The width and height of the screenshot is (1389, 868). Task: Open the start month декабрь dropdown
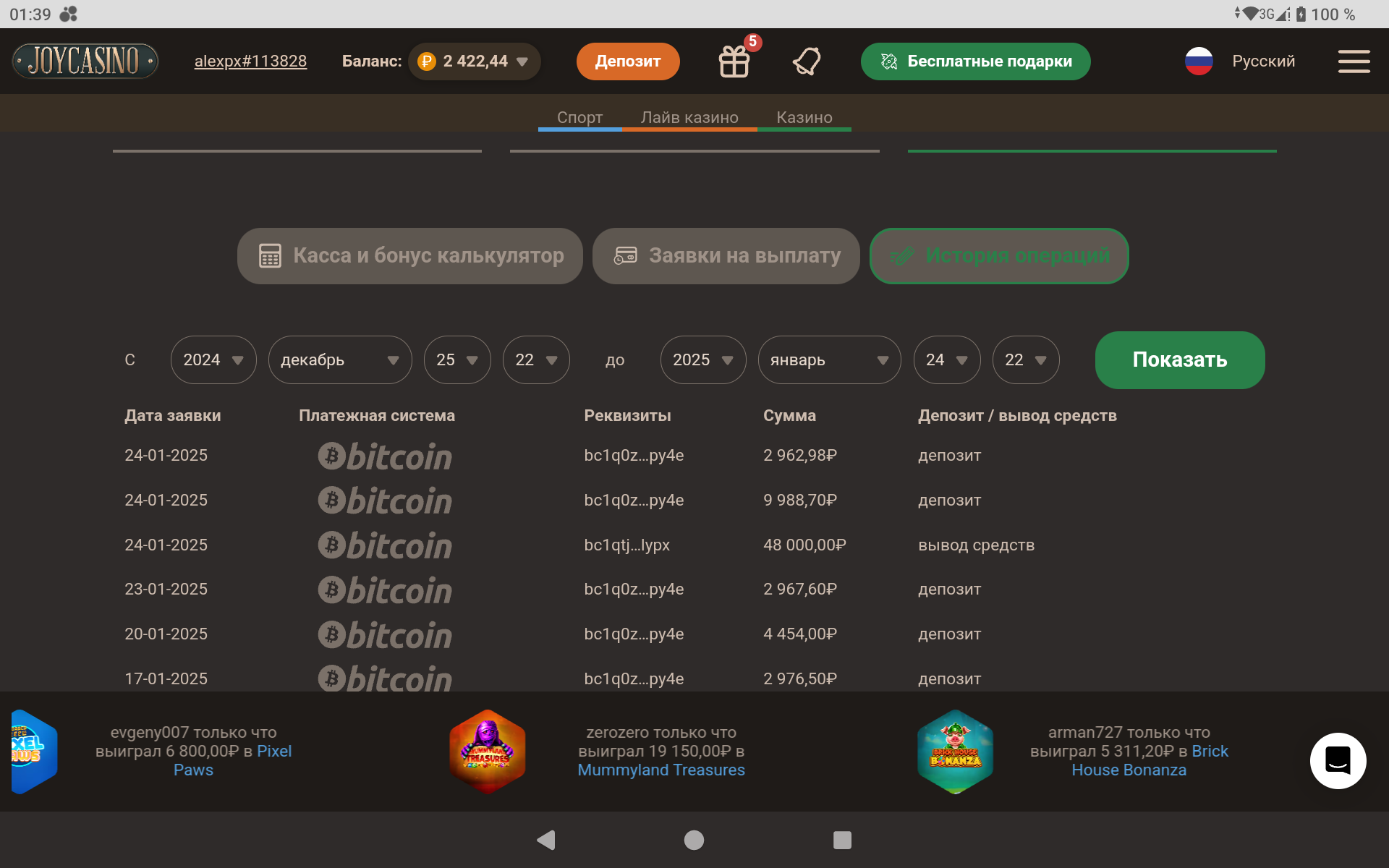click(339, 359)
